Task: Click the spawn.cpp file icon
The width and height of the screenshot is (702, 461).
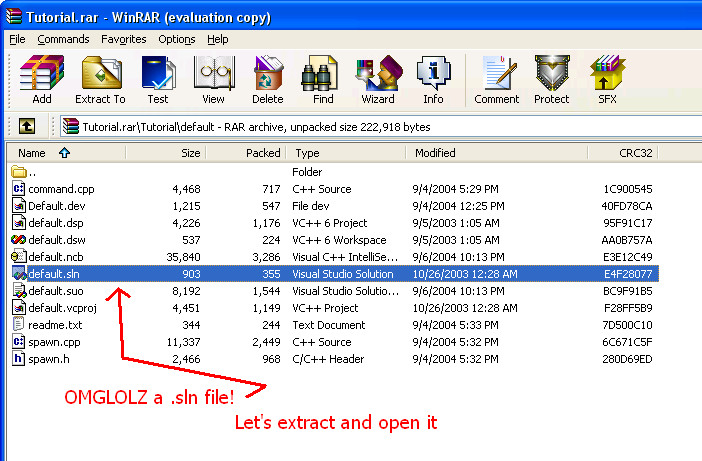Action: (x=18, y=341)
